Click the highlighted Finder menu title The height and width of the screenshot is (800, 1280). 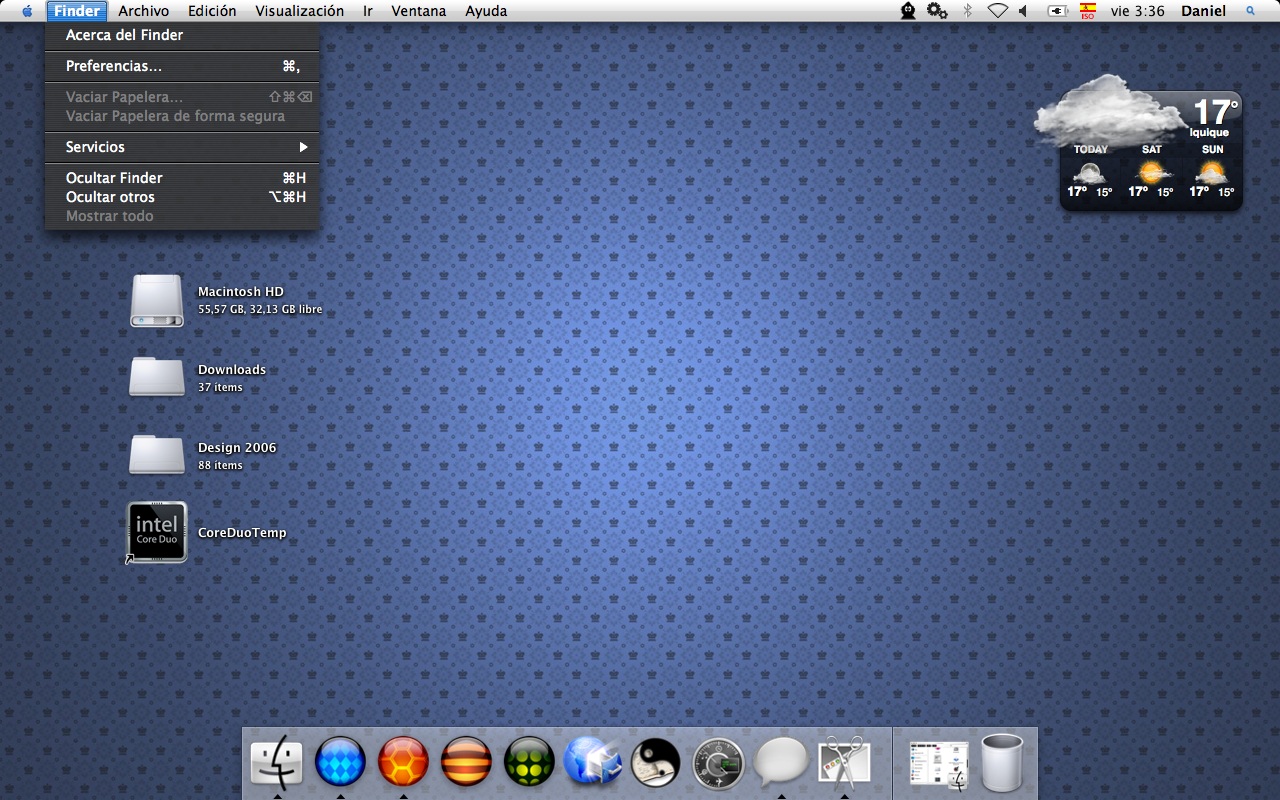click(x=77, y=11)
